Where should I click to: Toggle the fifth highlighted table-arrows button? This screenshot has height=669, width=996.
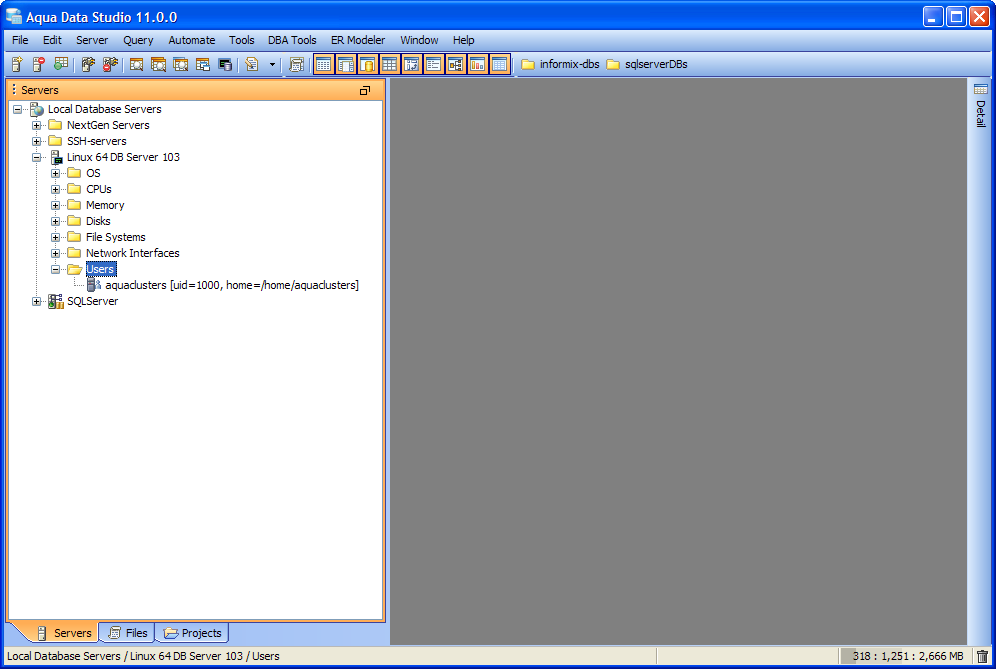[x=412, y=64]
